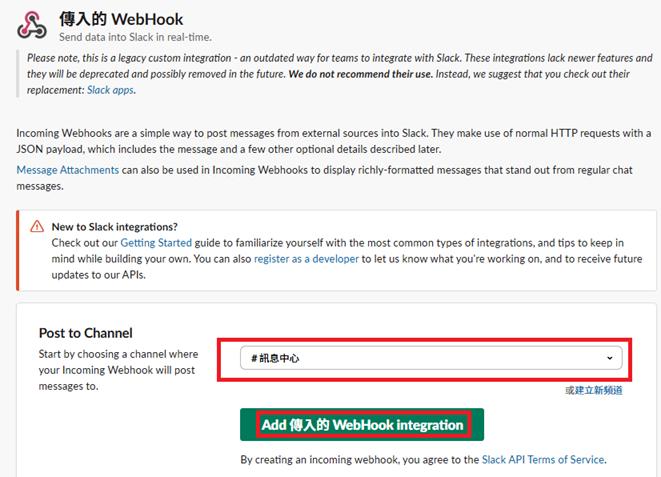Open the #訊息中心 channel selector

(x=430, y=358)
